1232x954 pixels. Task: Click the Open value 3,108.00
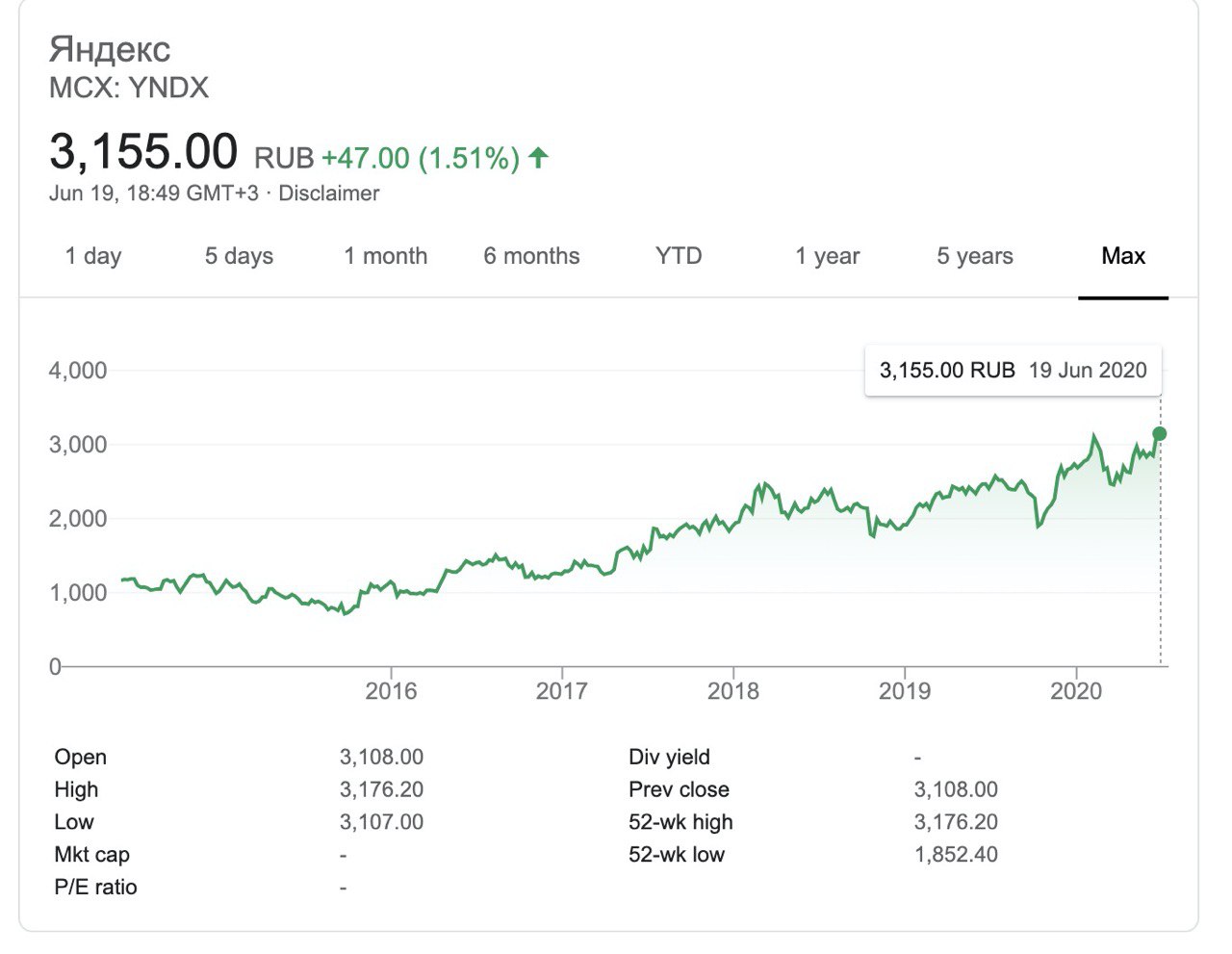(381, 758)
